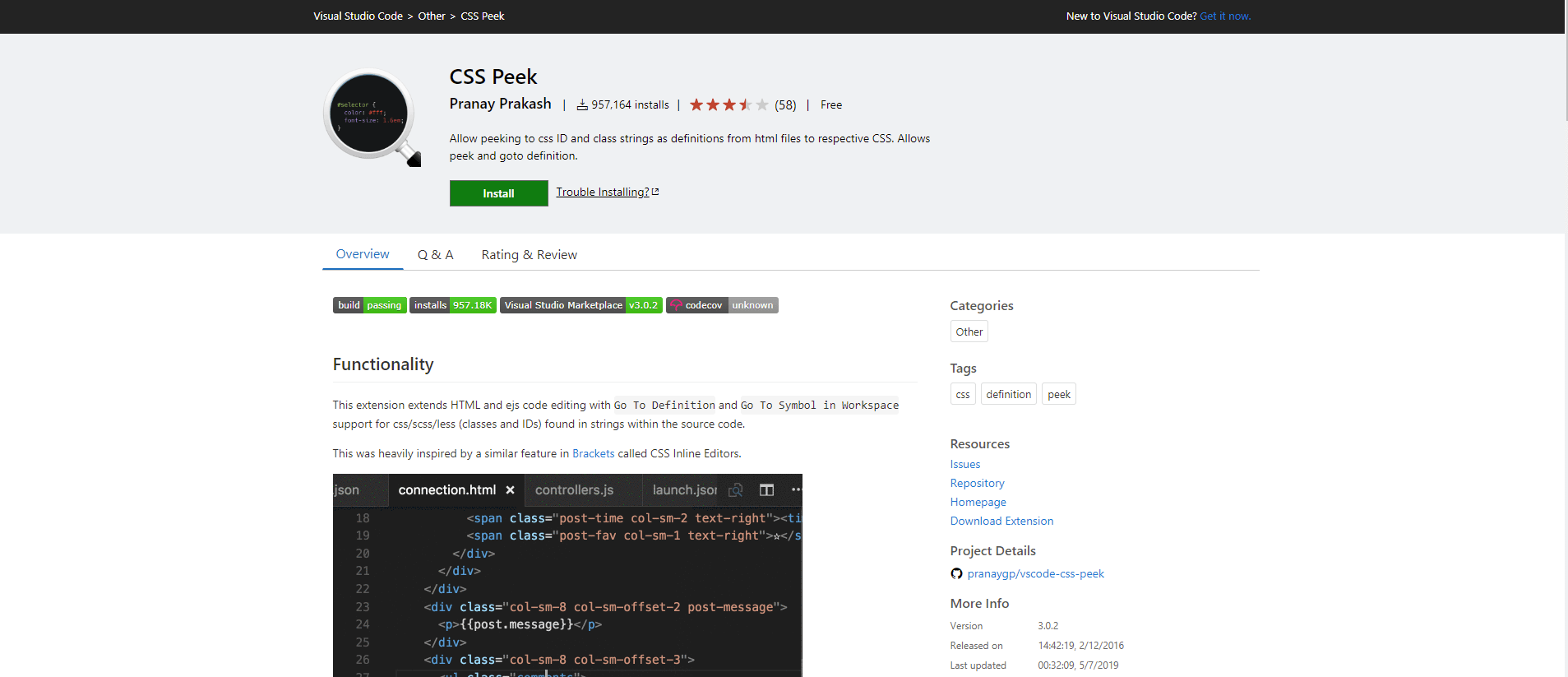Open publisher Pranay Prakash page
Viewport: 1568px width, 677px height.
[500, 104]
